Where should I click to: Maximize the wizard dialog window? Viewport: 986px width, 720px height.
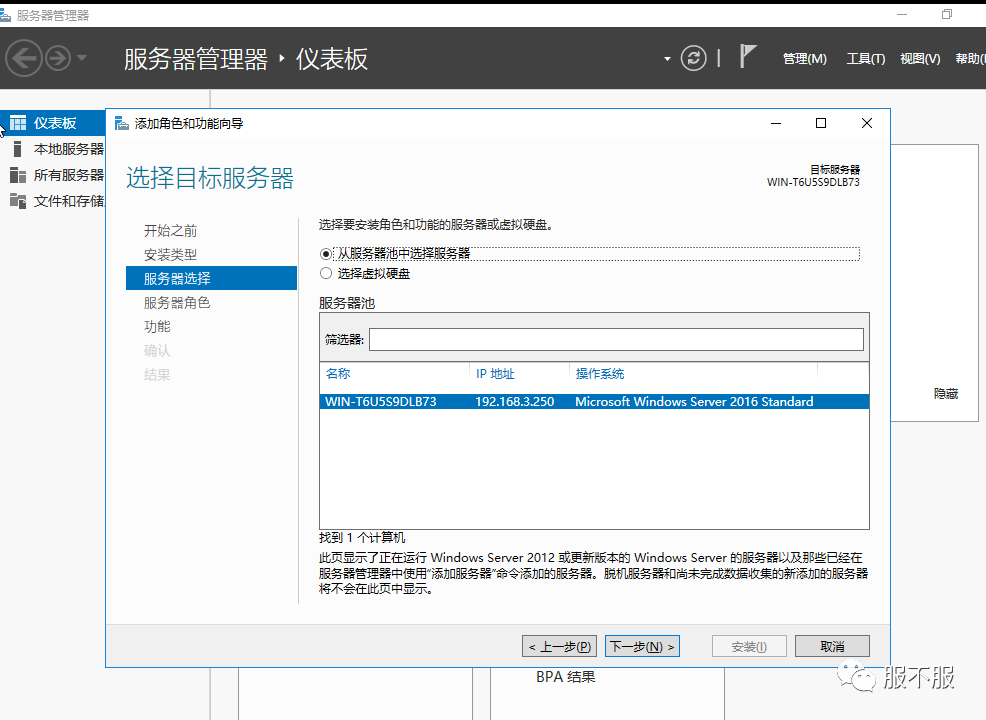821,123
